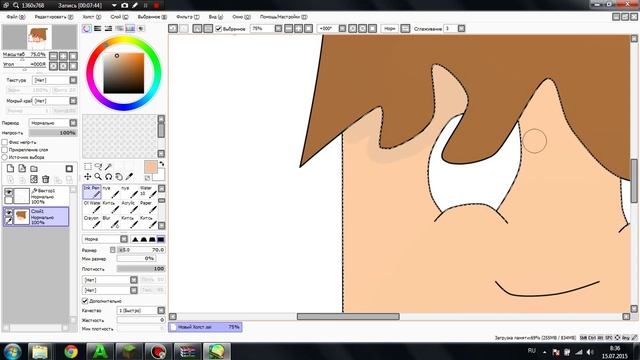Viewport: 640px width, 360px height.
Task: Click inside the color picker square
Action: 124,73
